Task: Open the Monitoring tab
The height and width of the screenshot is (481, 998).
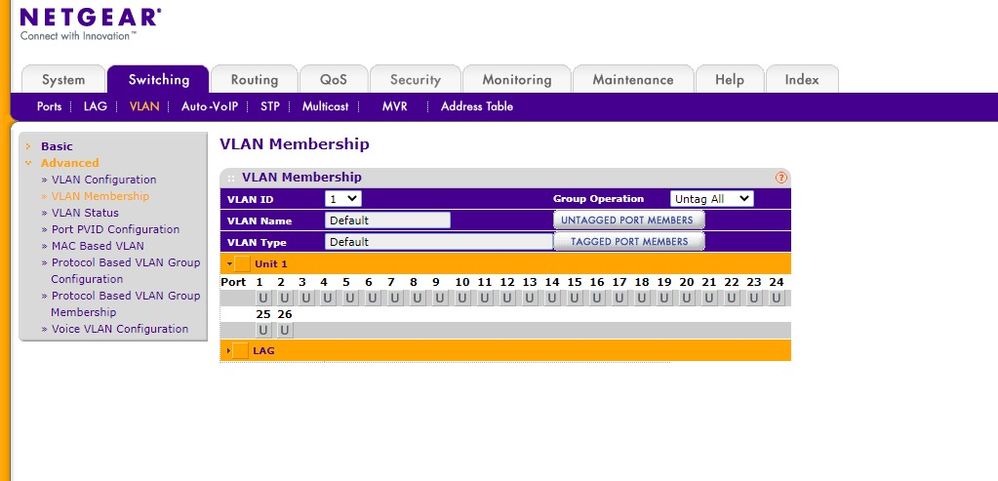Action: (516, 80)
